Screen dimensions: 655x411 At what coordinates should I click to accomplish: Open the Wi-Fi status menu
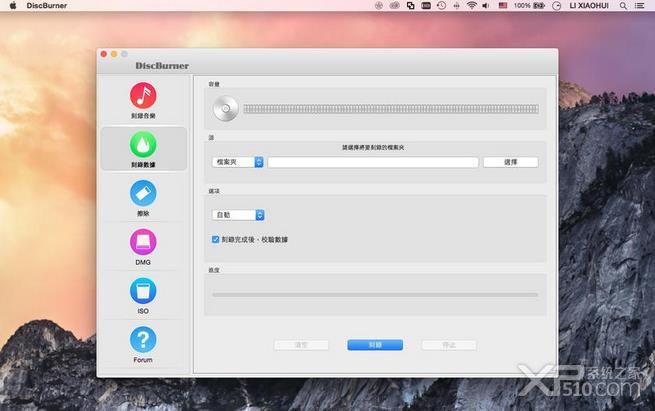point(472,5)
